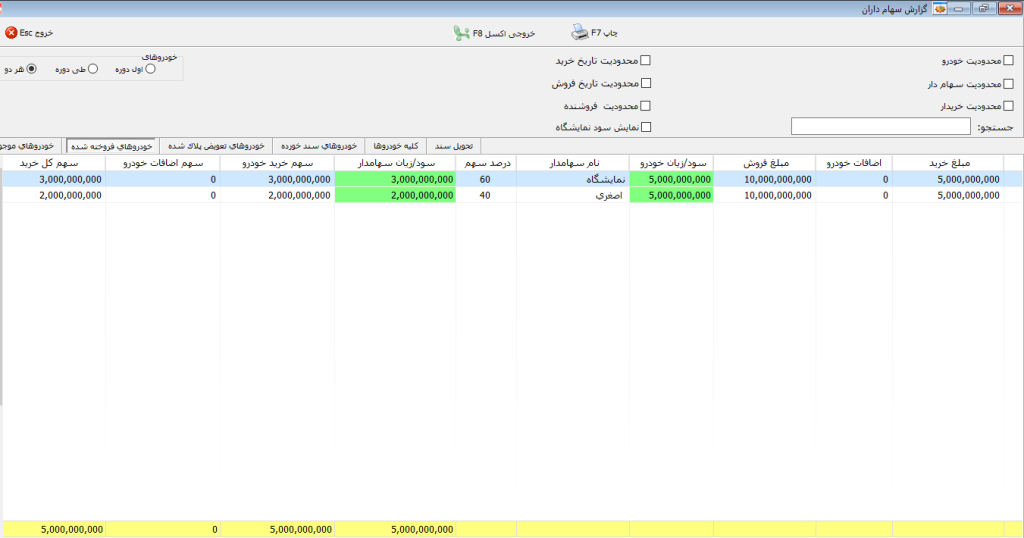Enable محدودیت خریدار checkbox
The height and width of the screenshot is (538, 1024).
click(x=1008, y=106)
